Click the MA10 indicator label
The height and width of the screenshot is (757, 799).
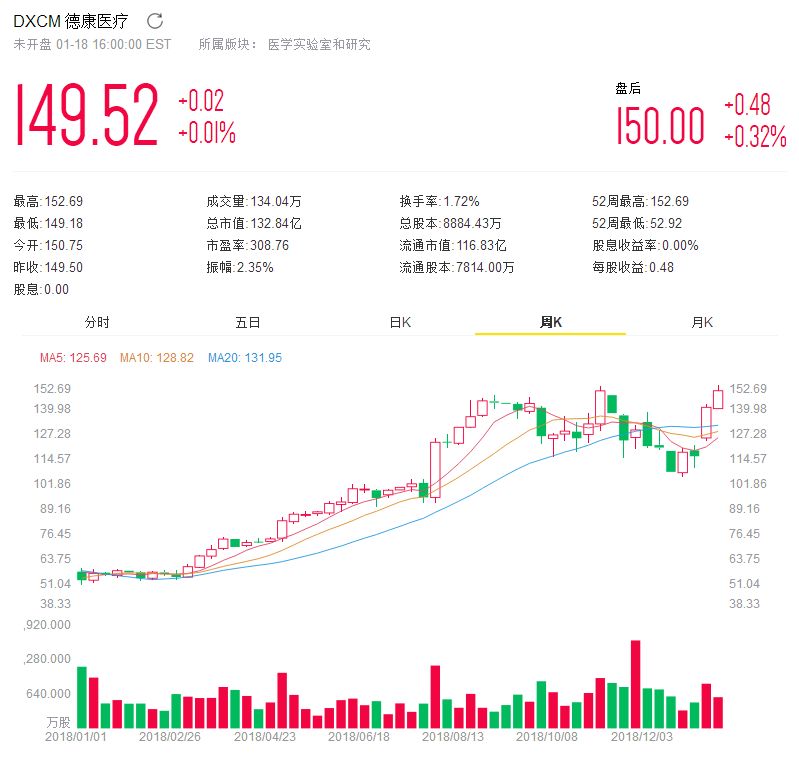point(156,357)
